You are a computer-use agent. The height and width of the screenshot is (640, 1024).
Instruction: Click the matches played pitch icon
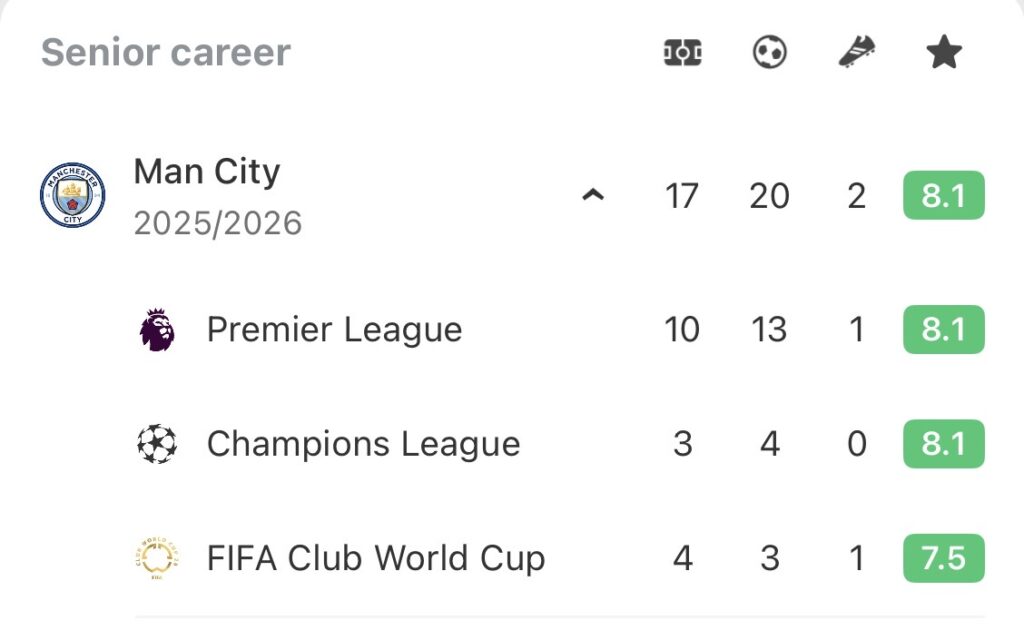pyautogui.click(x=682, y=52)
